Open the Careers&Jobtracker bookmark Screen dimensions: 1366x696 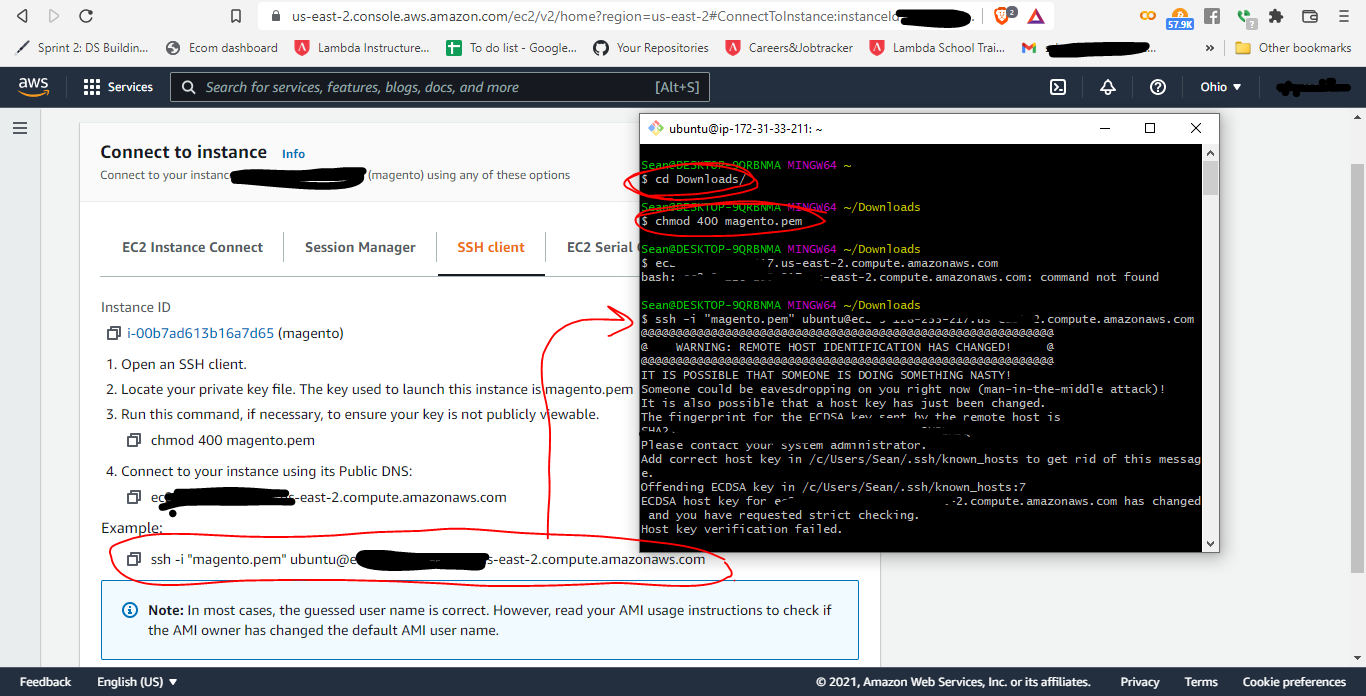pos(790,47)
